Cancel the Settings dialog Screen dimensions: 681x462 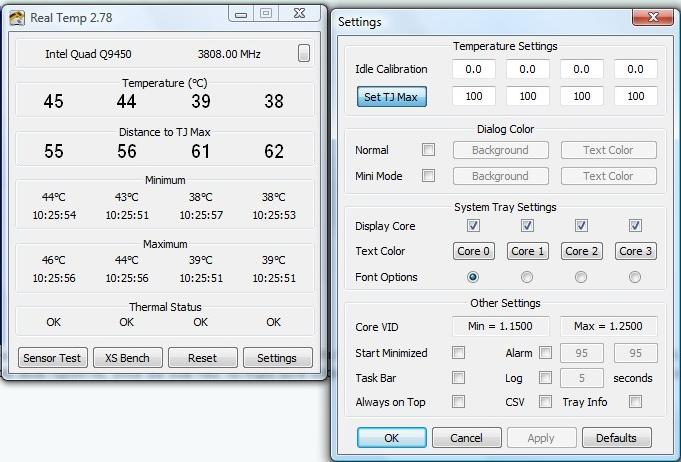tap(466, 438)
